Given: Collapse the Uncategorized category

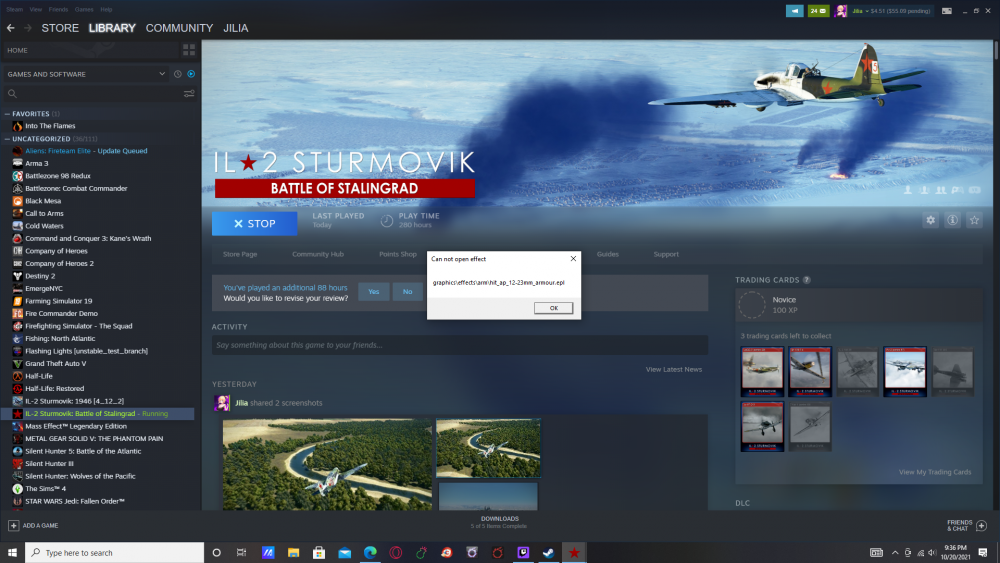Looking at the screenshot, I should point(8,138).
